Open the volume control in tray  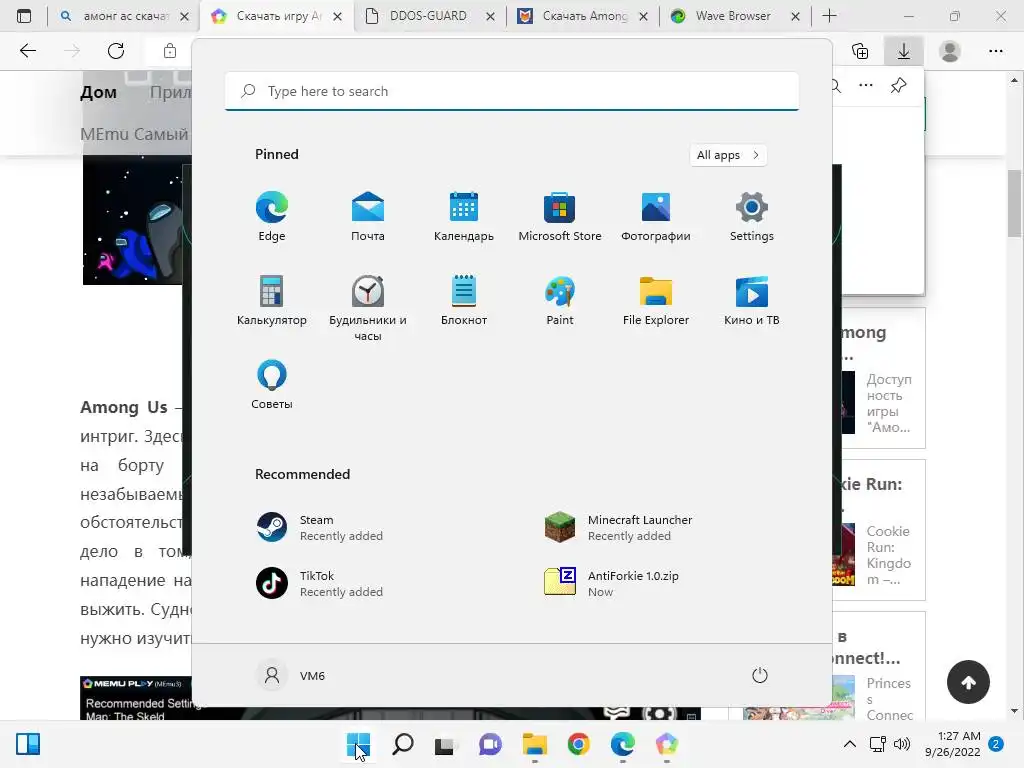[902, 744]
